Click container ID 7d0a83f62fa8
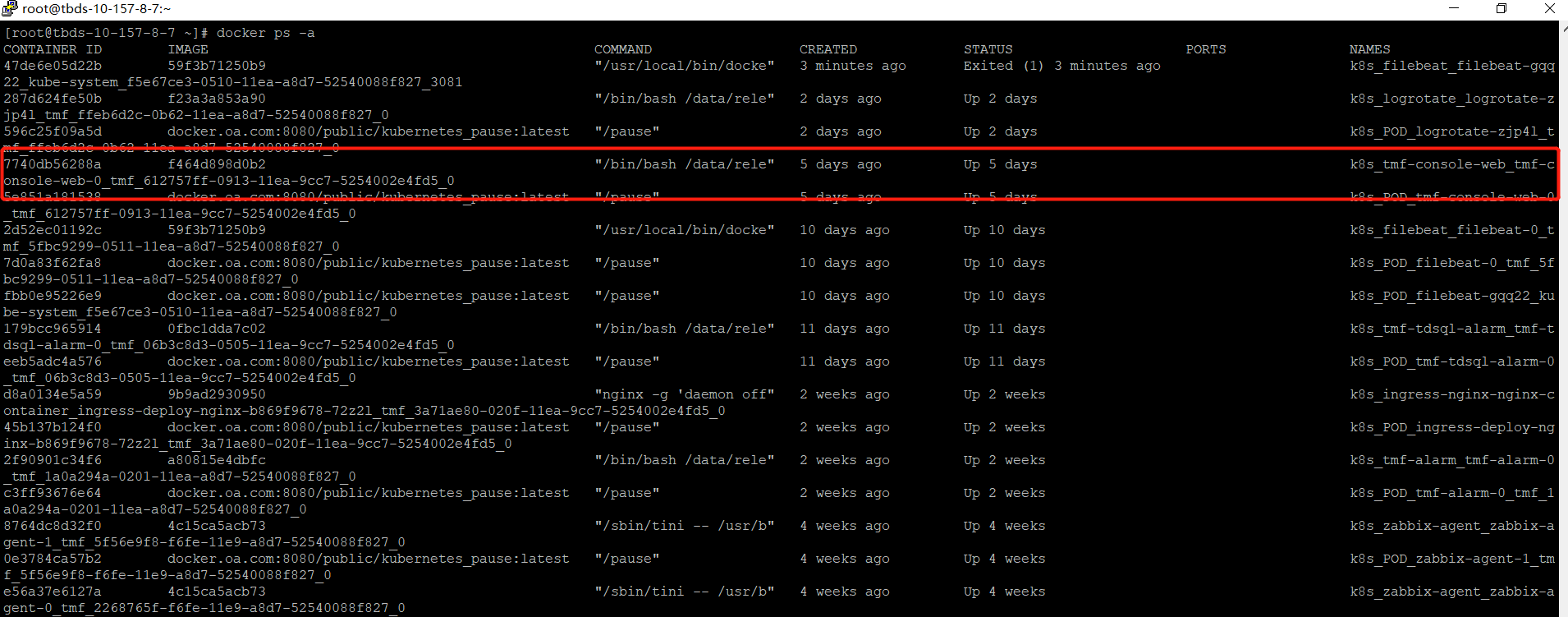1568x617 pixels. (53, 263)
